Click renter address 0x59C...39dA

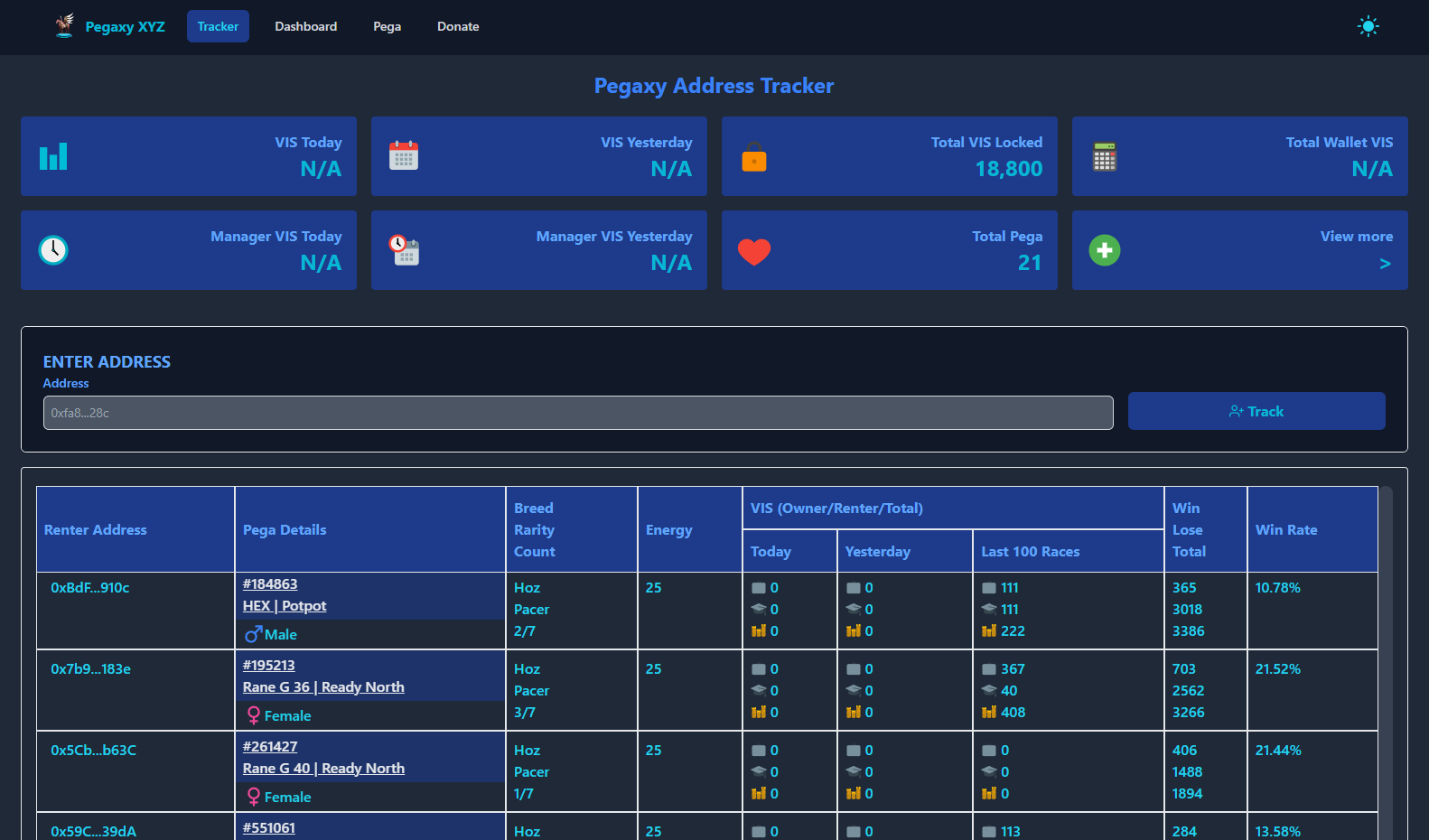94,831
